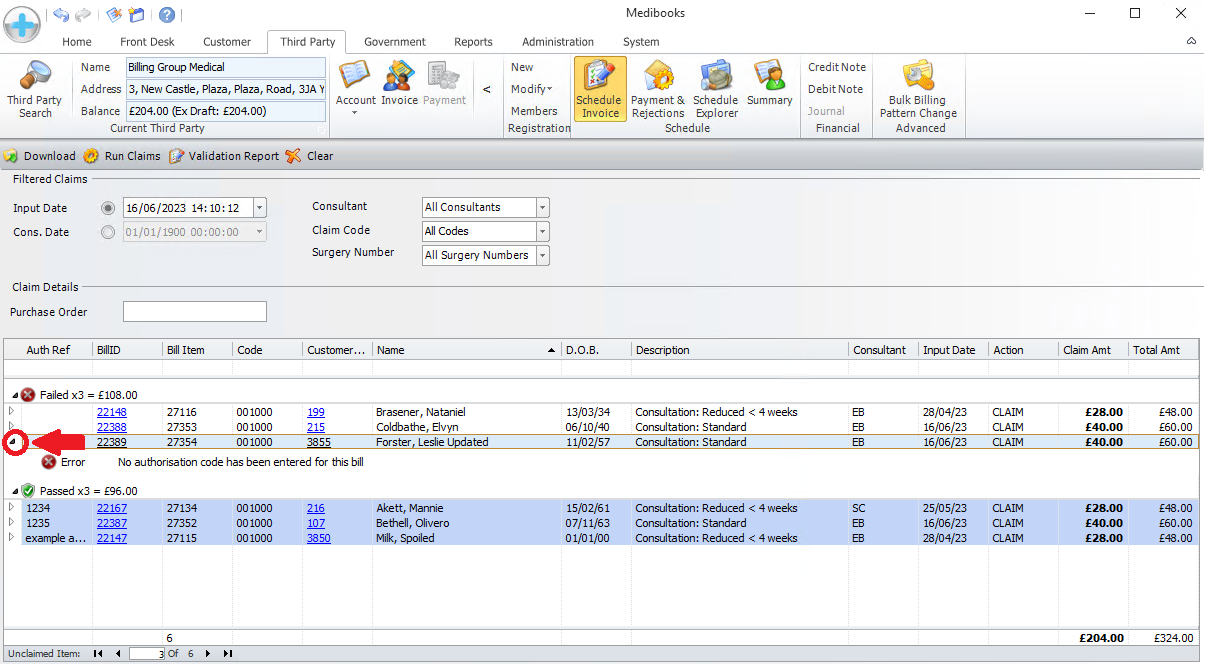Open Payment & Rejections
Image resolution: width=1205 pixels, height=664 pixels.
click(x=658, y=89)
